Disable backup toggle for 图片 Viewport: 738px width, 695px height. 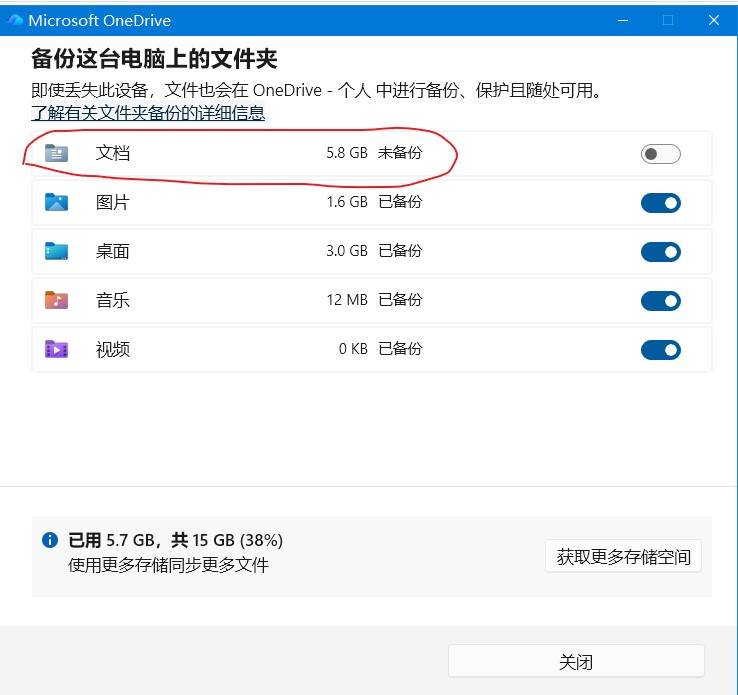point(660,203)
